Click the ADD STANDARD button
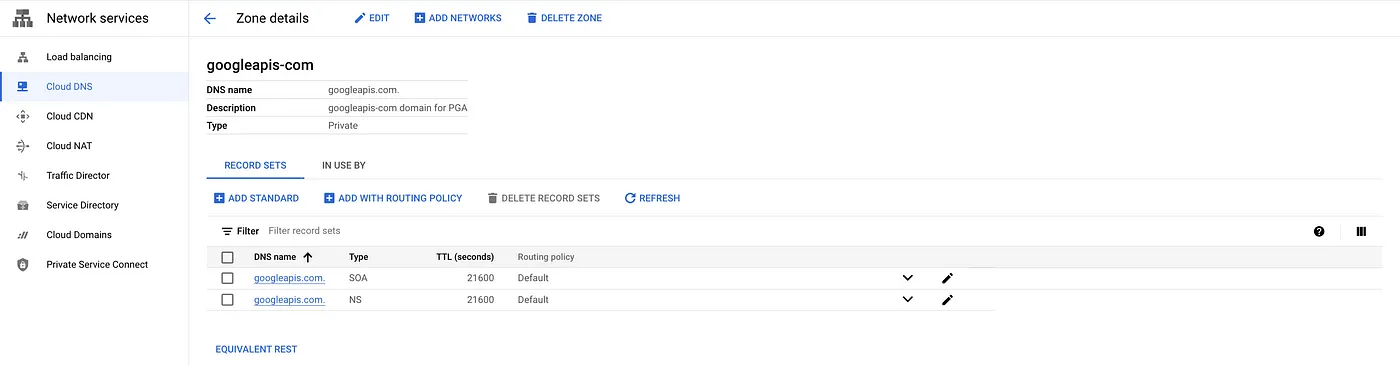The height and width of the screenshot is (365, 1400). coord(256,198)
